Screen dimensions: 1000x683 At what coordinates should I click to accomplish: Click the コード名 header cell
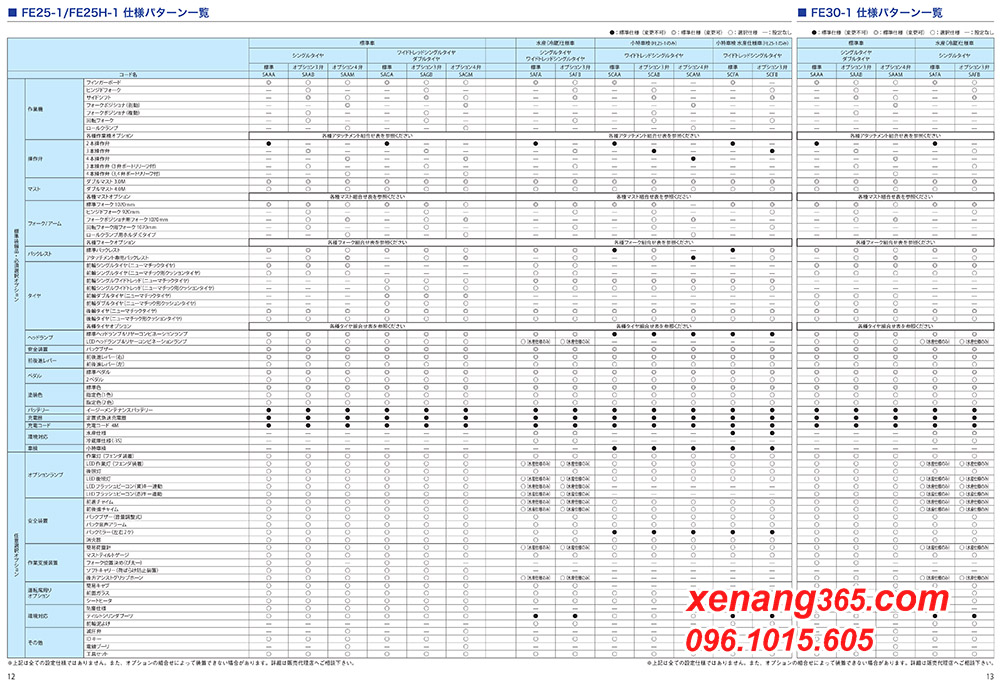coord(128,75)
